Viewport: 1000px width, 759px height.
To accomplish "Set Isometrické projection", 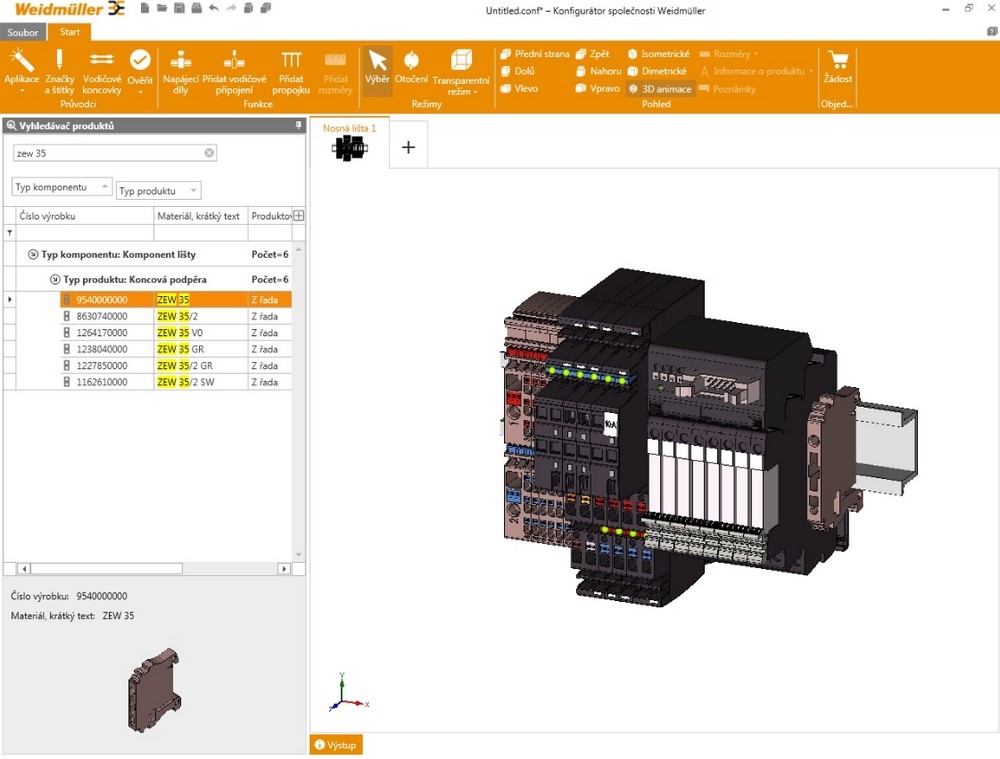I will click(659, 54).
